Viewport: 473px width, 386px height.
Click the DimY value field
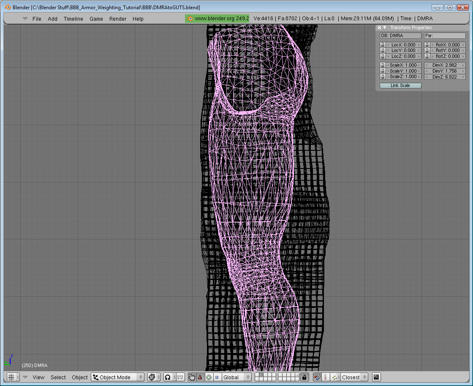(445, 71)
